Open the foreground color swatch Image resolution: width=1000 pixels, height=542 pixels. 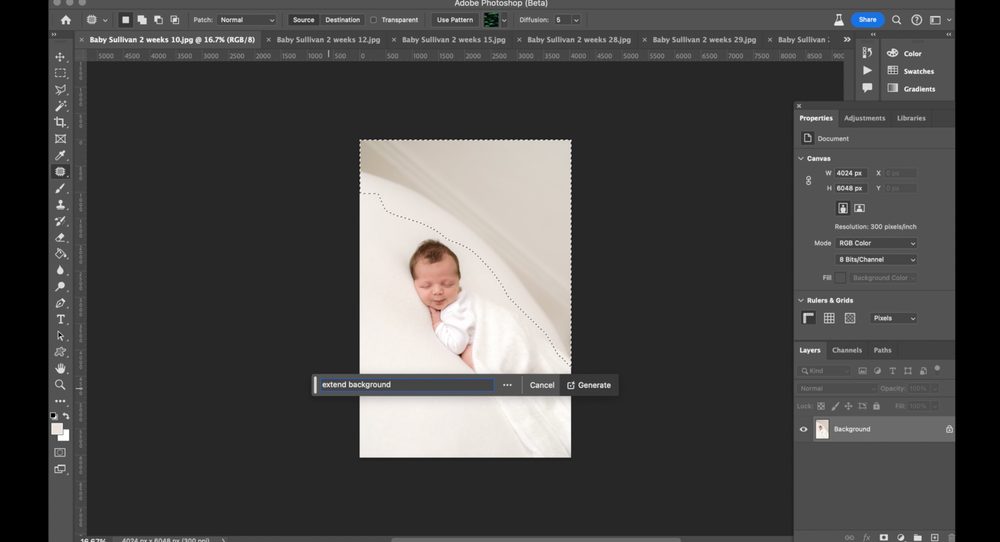(56, 428)
